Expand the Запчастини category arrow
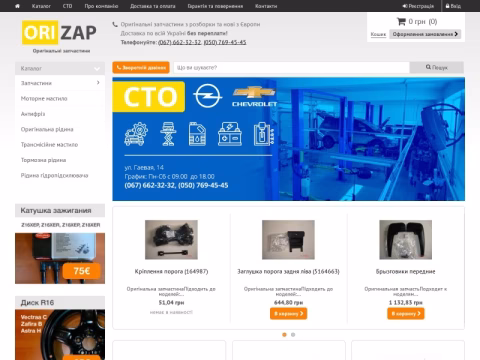 click(98, 83)
